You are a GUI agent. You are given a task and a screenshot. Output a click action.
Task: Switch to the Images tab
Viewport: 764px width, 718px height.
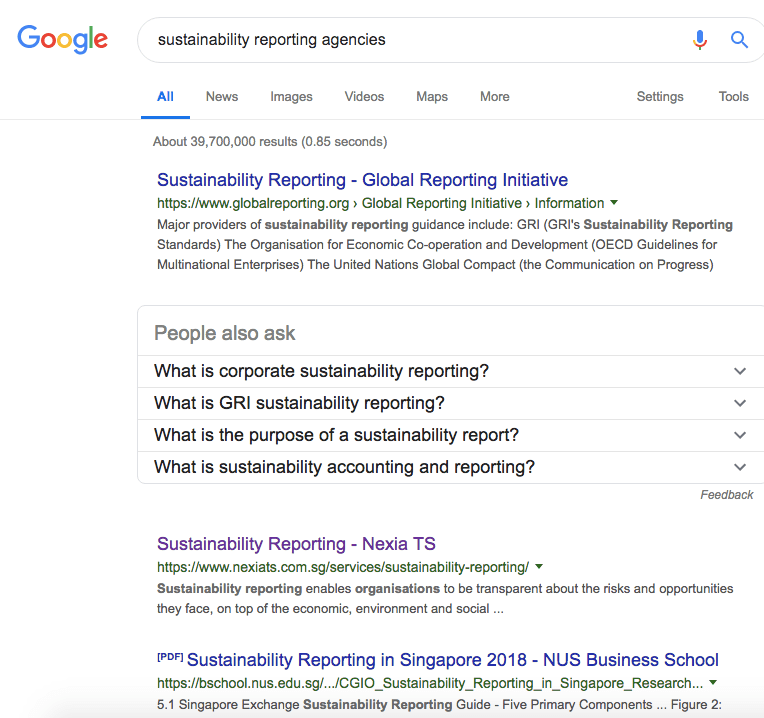point(291,96)
